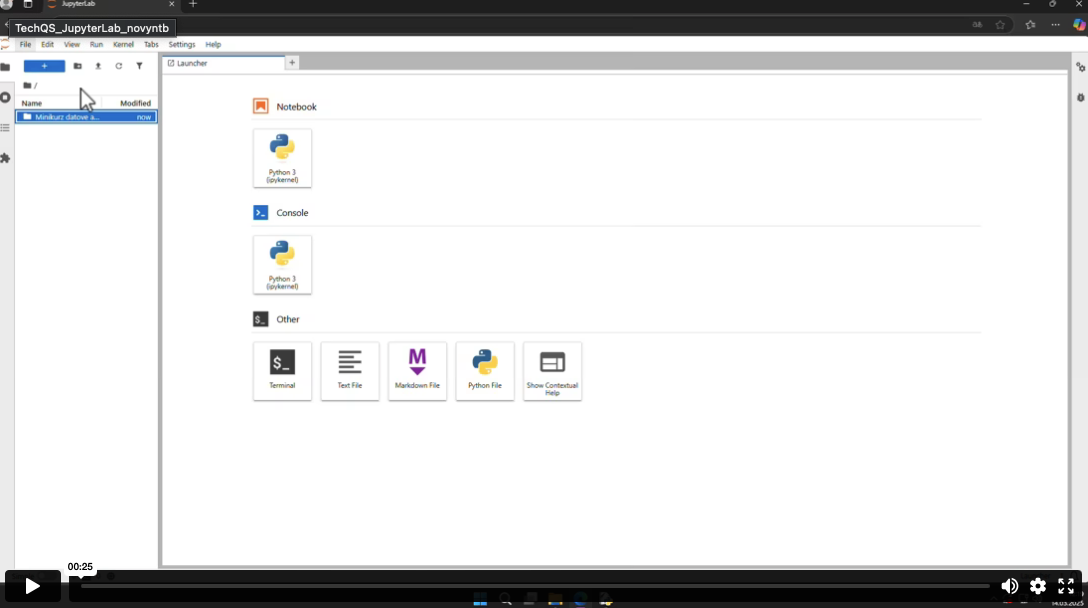Sort files by Modified column
Screen dimensions: 1088x608
coord(135,103)
